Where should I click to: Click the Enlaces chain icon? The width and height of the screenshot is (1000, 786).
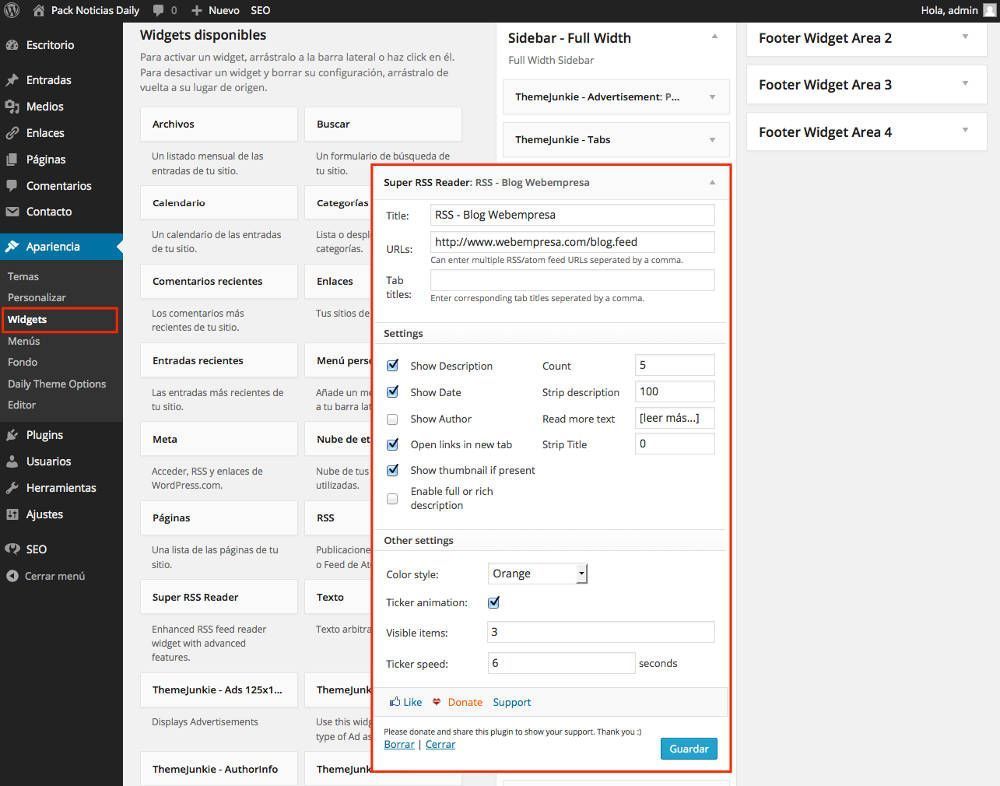click(11, 133)
